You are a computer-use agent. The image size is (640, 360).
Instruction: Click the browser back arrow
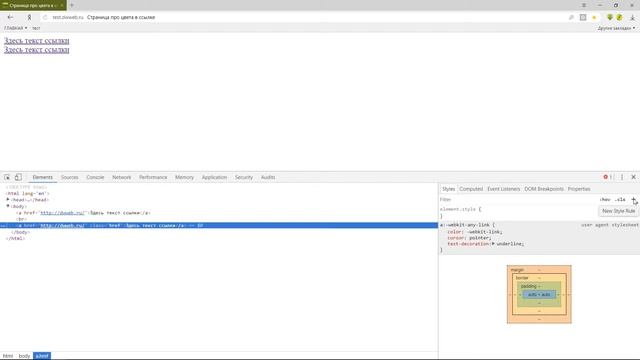click(10, 17)
